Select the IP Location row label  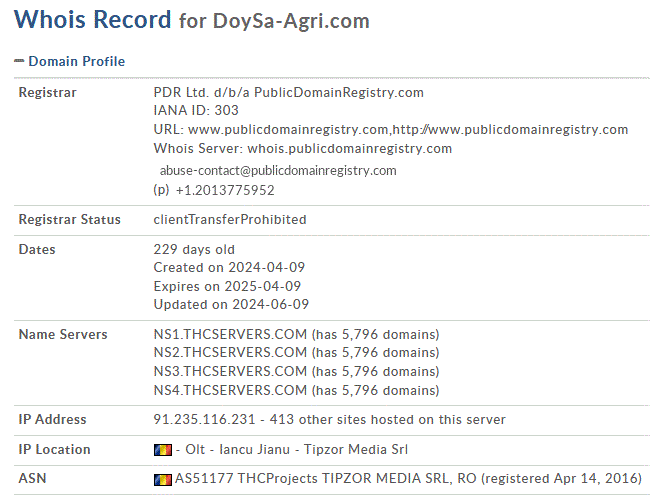click(x=54, y=449)
